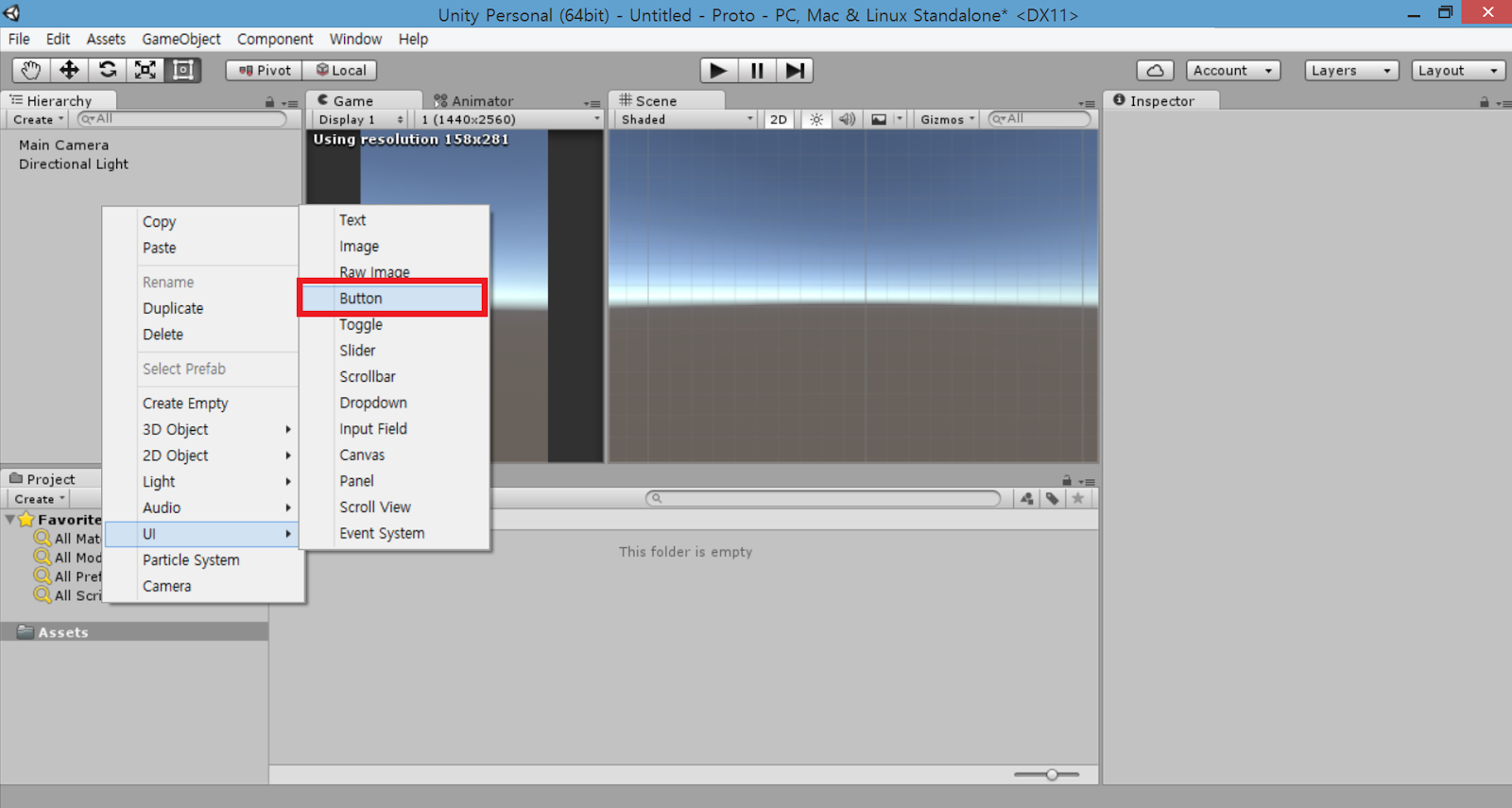The image size is (1512, 808).
Task: Search by type icon in Project
Action: [x=1027, y=498]
